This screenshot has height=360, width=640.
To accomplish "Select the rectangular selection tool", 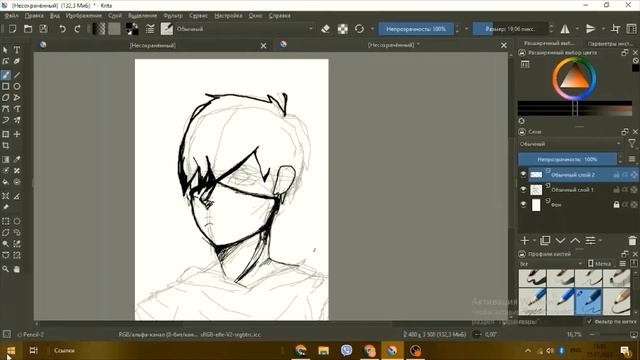I will pos(5,221).
